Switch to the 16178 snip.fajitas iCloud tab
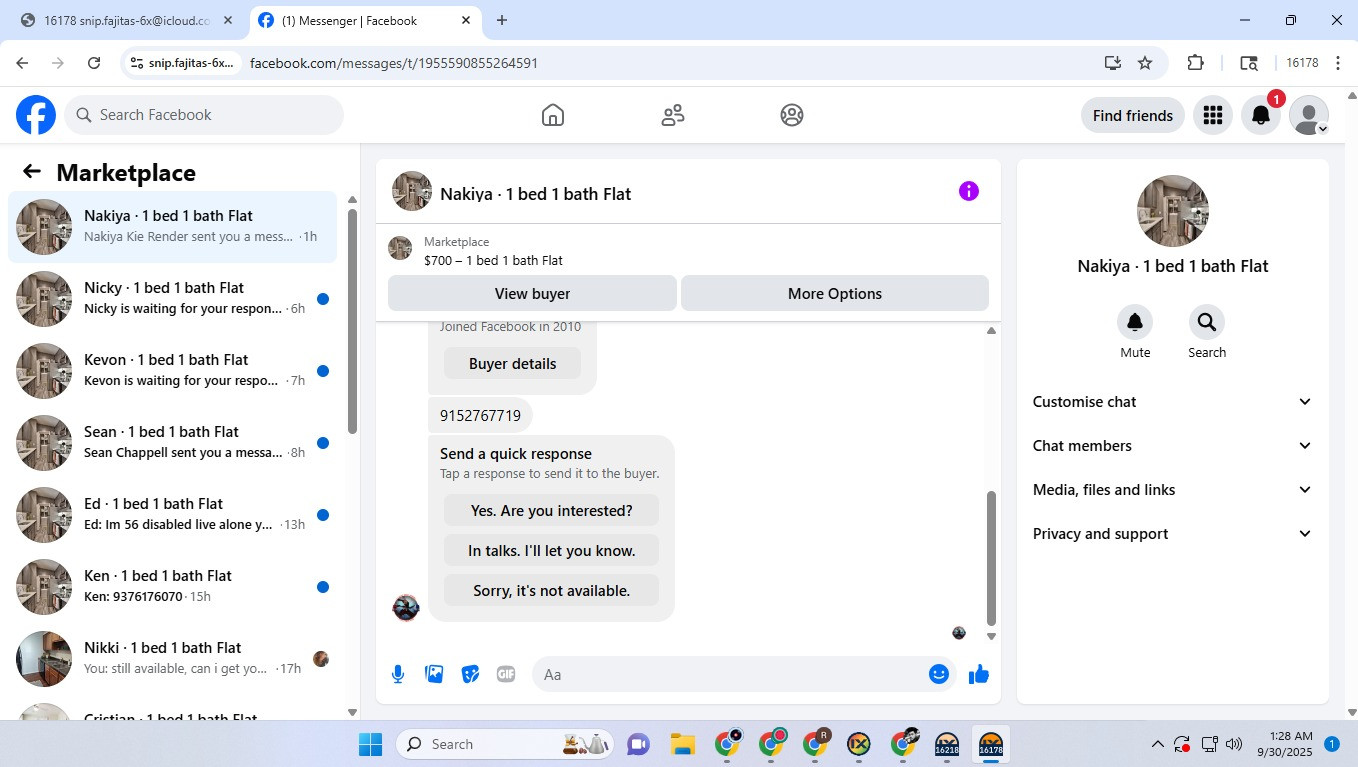Image resolution: width=1358 pixels, height=767 pixels. point(125,21)
